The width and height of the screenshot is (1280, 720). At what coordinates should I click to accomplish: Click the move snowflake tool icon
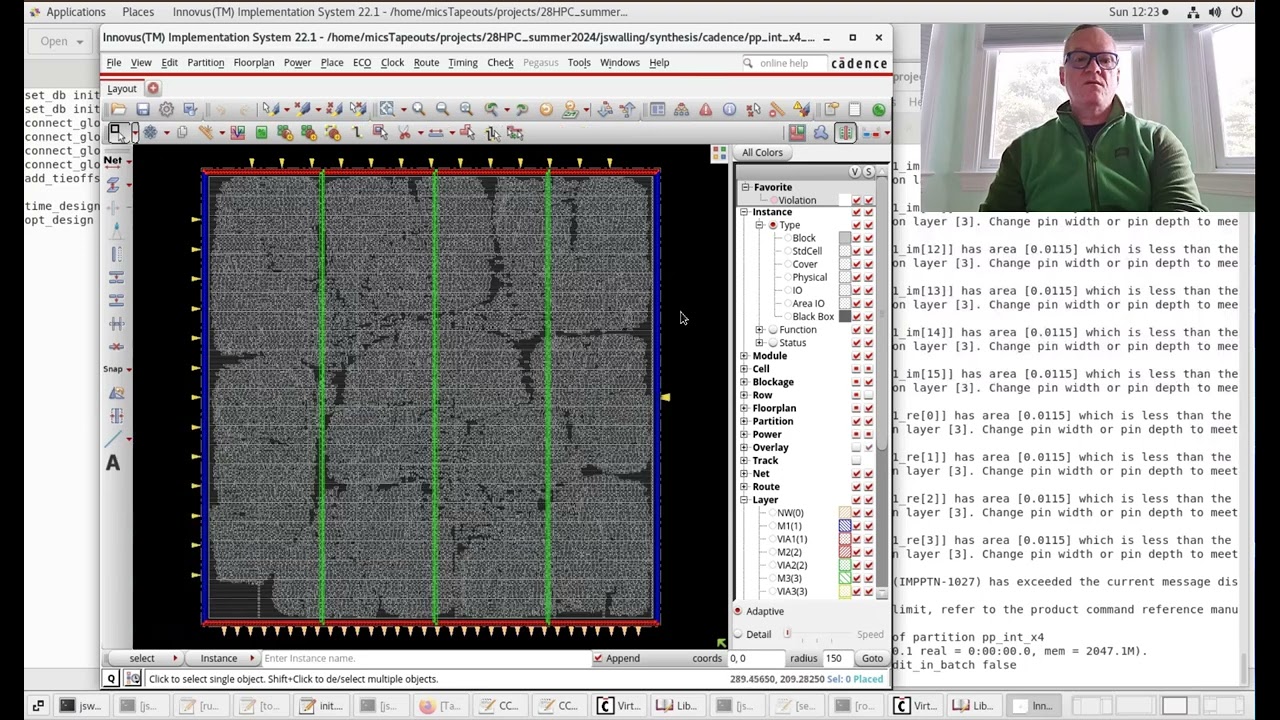[150, 133]
